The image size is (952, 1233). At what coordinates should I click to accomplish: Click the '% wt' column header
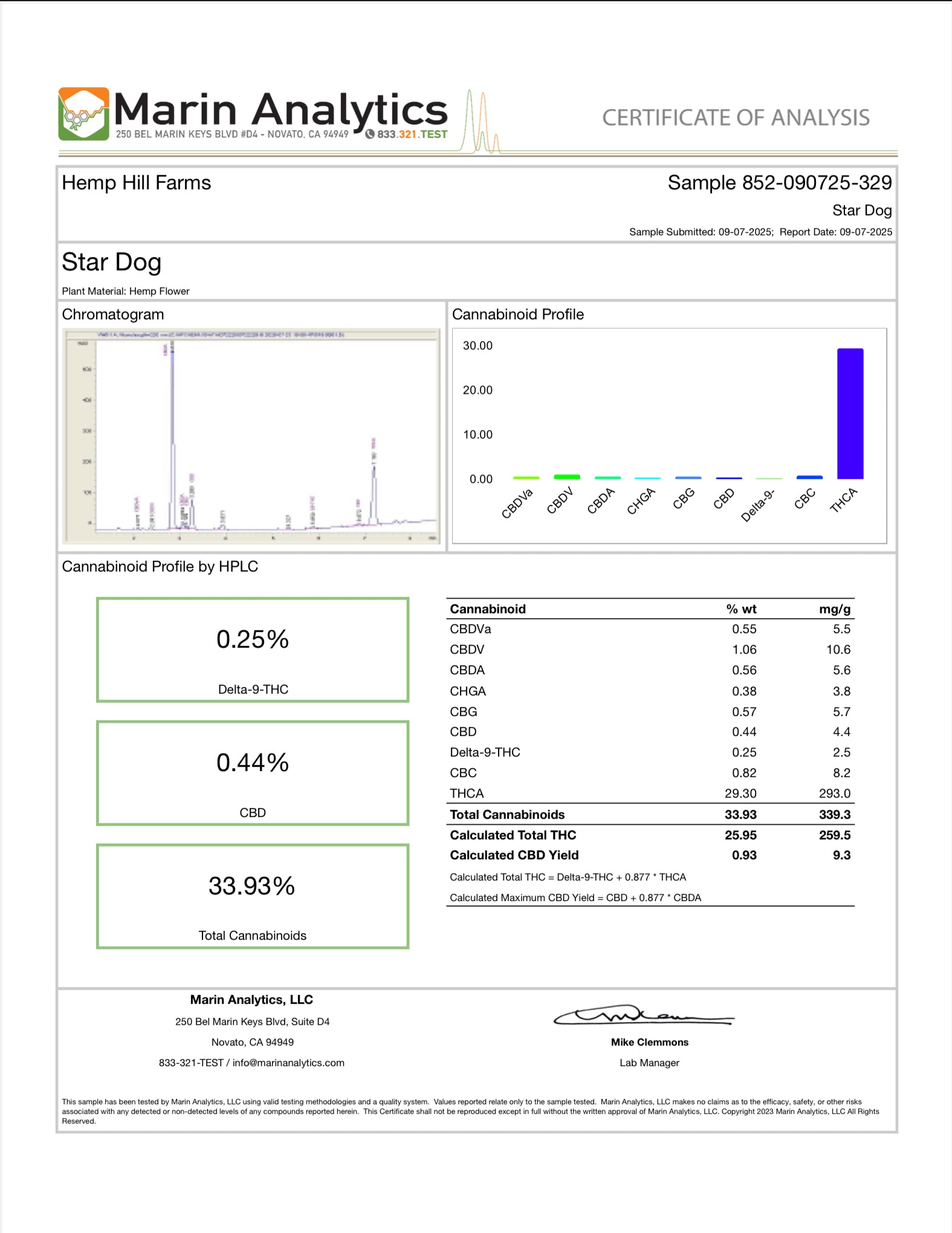coord(741,609)
